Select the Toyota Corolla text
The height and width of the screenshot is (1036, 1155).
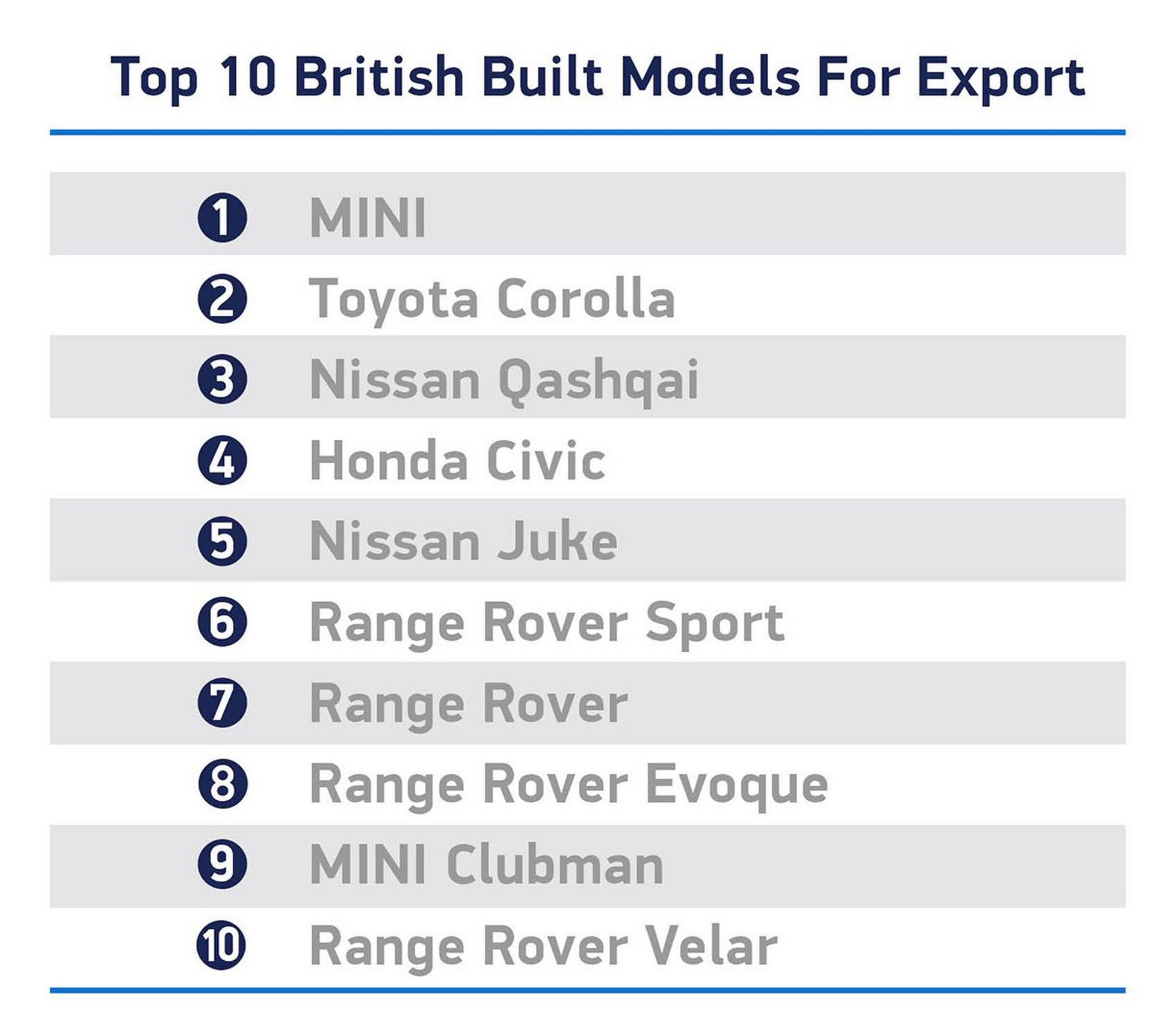point(491,298)
